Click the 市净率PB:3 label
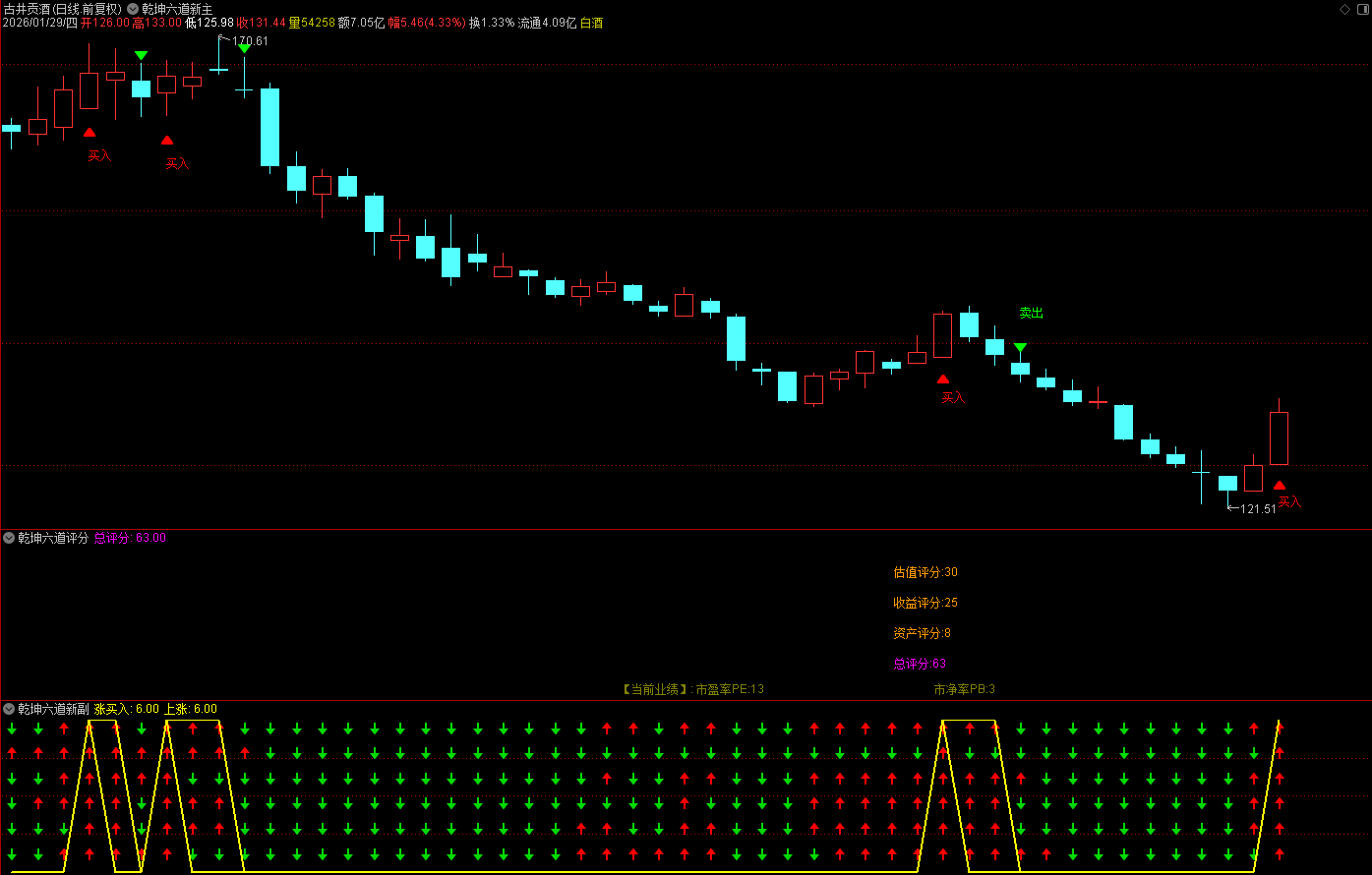 (x=964, y=689)
